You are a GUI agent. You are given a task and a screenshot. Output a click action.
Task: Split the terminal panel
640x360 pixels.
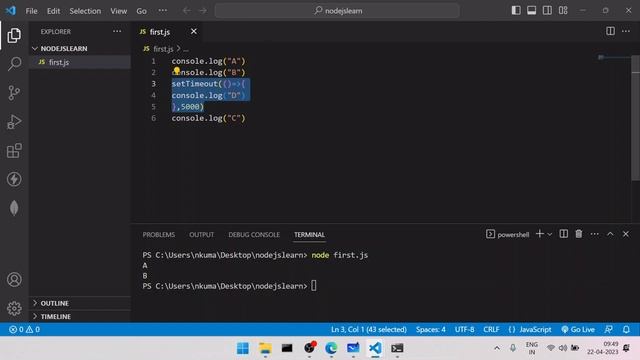click(564, 234)
